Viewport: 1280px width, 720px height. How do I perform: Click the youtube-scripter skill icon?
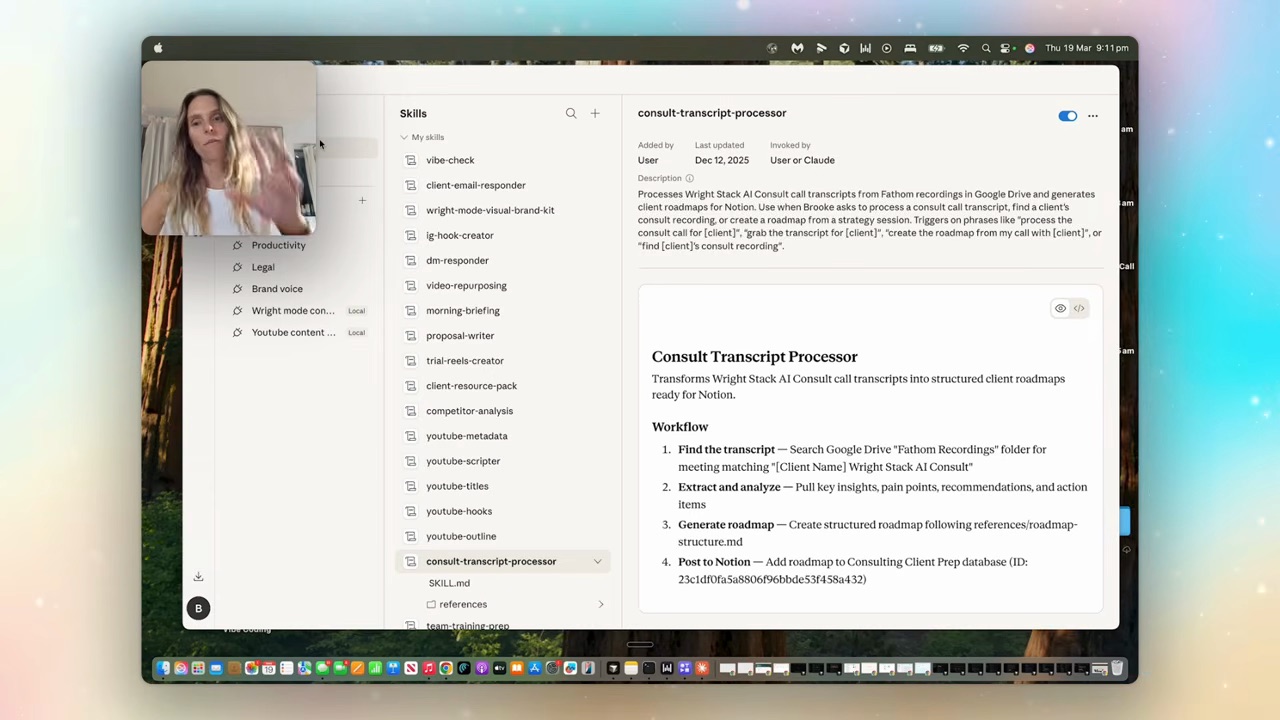pyautogui.click(x=411, y=461)
